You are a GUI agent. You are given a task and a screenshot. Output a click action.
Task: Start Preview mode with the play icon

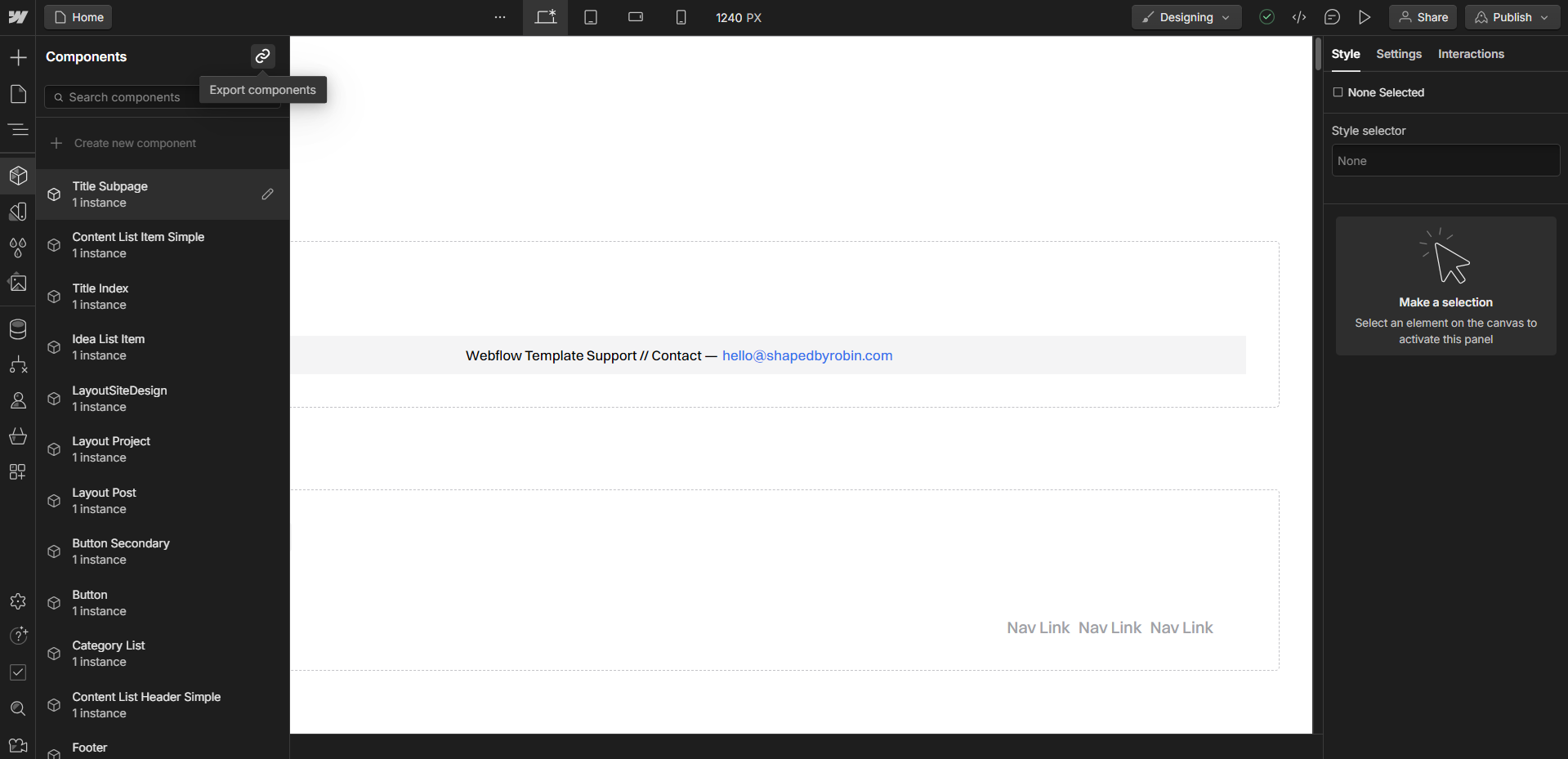tap(1365, 16)
